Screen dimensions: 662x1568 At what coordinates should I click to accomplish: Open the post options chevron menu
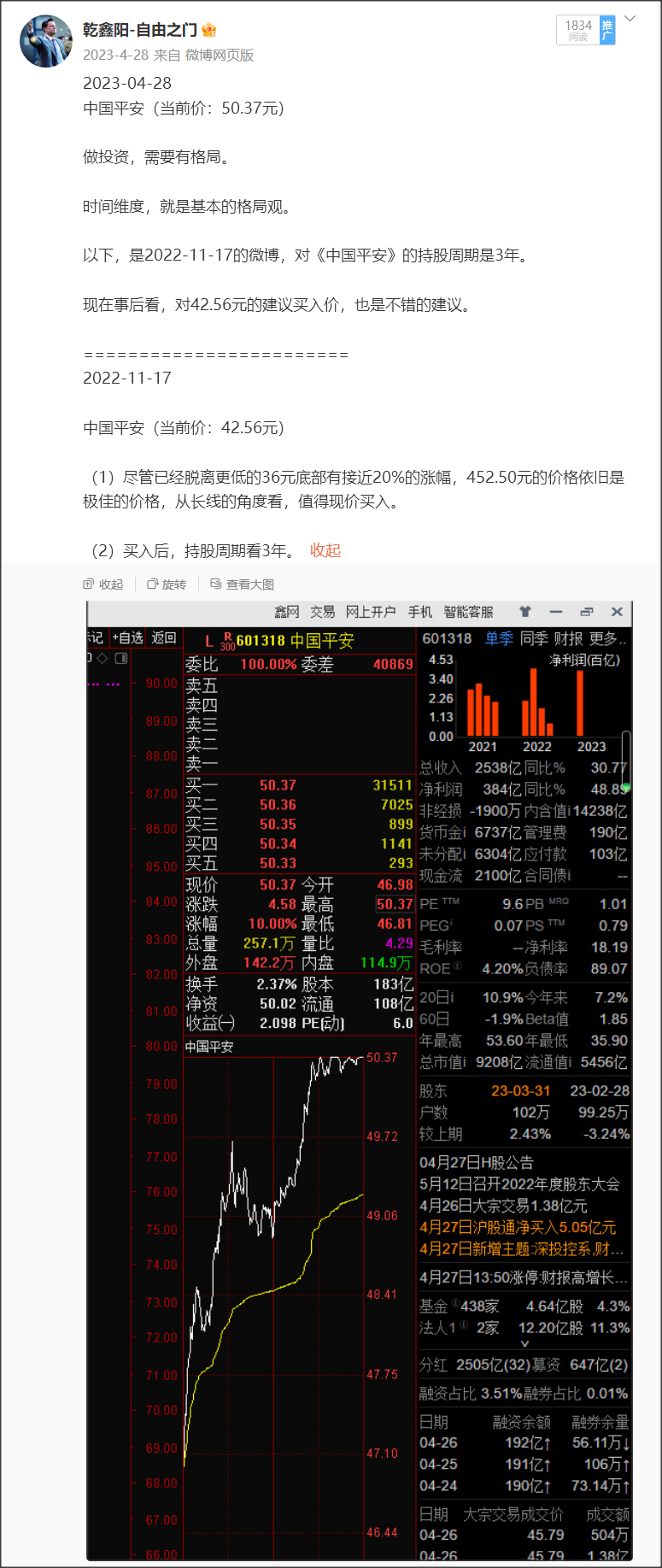(x=631, y=19)
